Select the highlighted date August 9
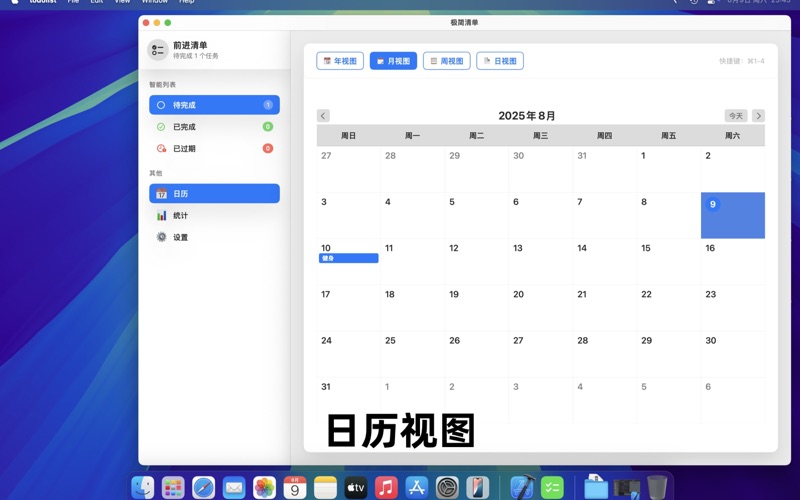Image resolution: width=800 pixels, height=500 pixels. click(732, 215)
